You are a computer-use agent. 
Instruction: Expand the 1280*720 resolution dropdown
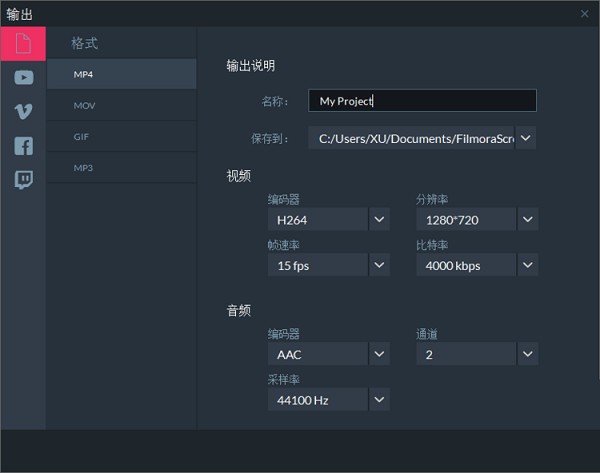click(527, 219)
